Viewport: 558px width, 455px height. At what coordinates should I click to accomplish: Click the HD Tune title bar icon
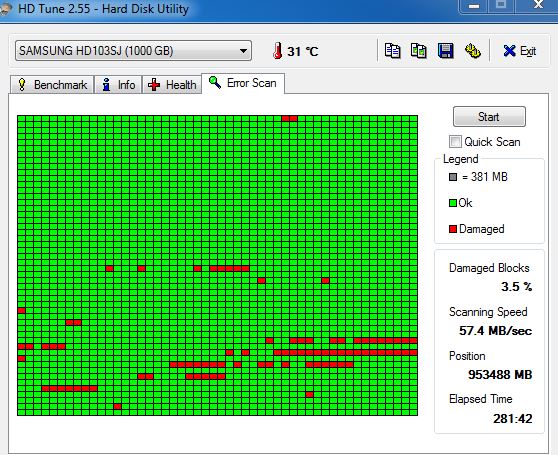pos(6,9)
